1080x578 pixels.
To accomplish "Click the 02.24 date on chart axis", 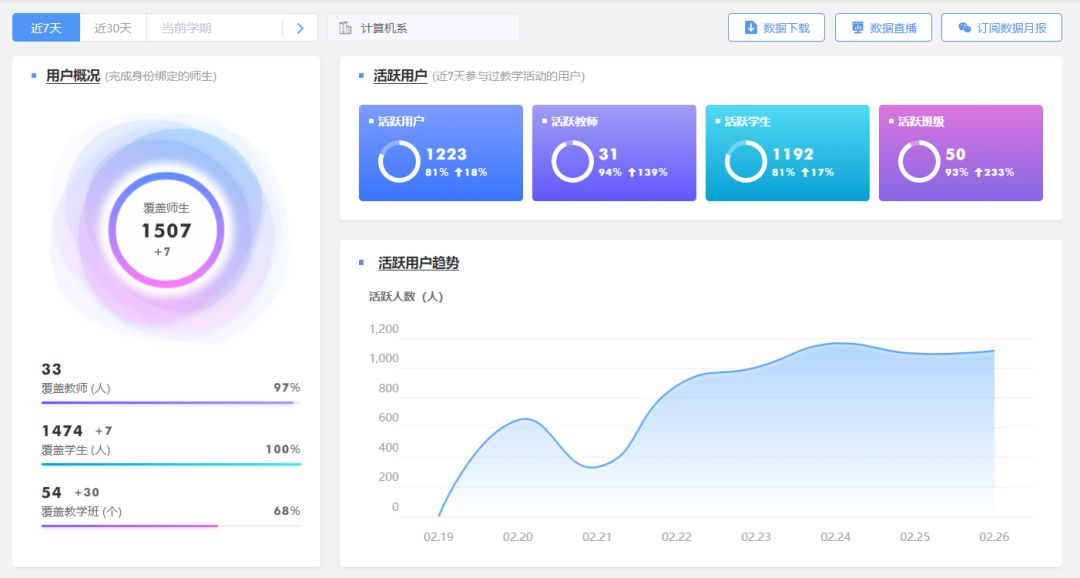I will [835, 537].
